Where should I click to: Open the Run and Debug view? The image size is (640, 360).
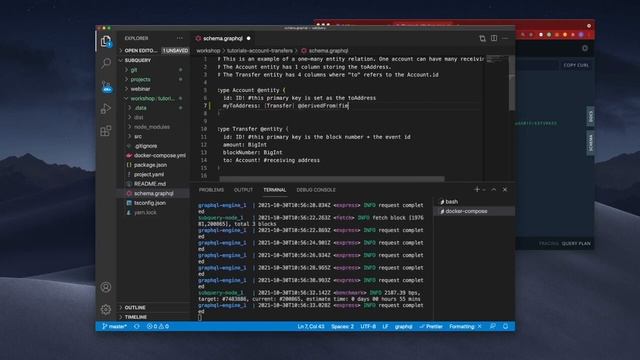click(x=106, y=109)
